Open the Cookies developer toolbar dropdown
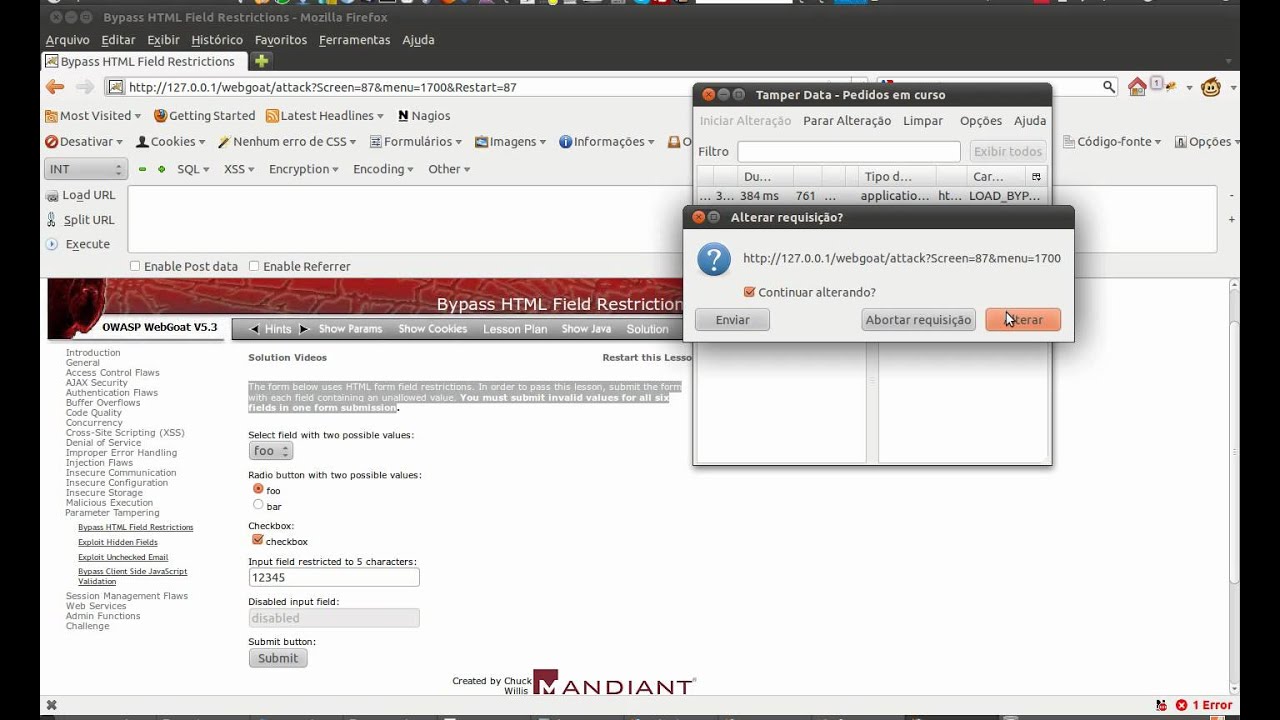Image resolution: width=1280 pixels, height=720 pixels. [x=170, y=142]
